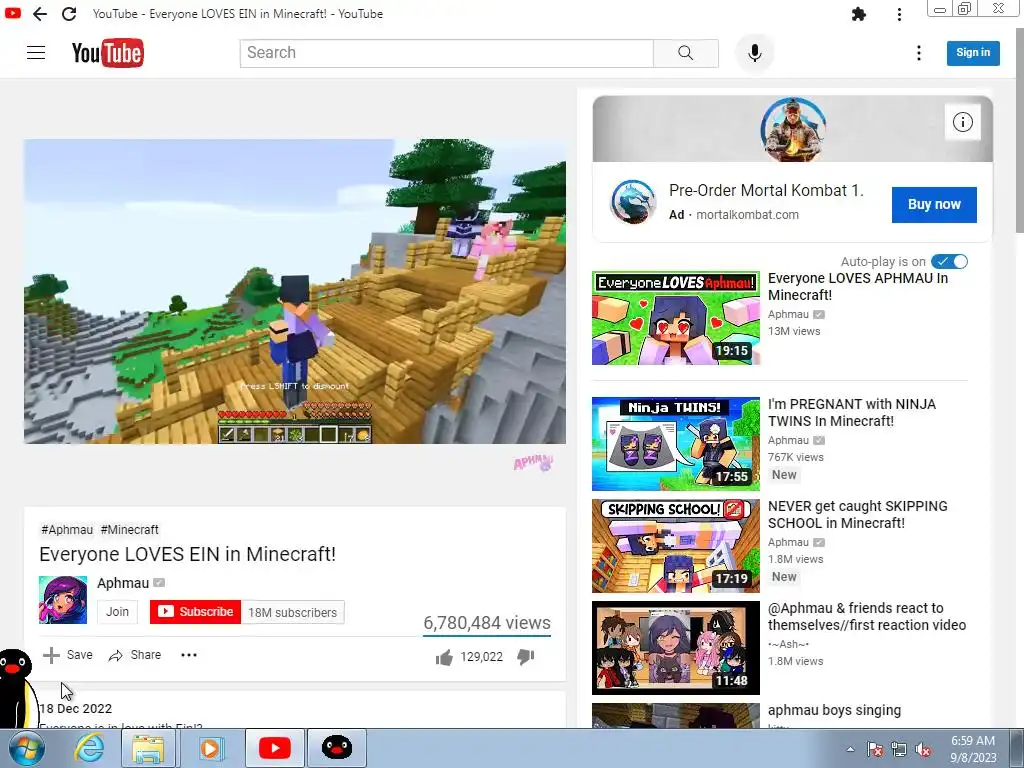The image size is (1024, 768).
Task: Click Pre-Order Mortal Kombat 1. headline
Action: [766, 191]
